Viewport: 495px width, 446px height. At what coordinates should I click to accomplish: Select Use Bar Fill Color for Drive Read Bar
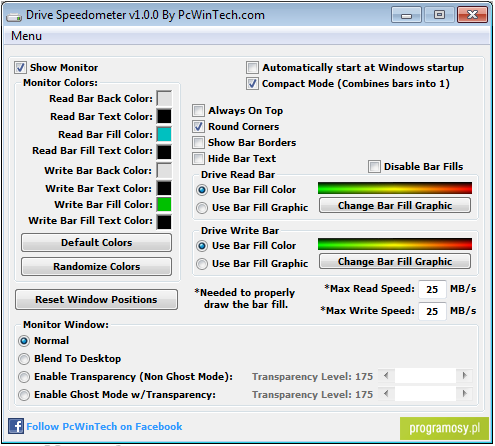(x=202, y=190)
